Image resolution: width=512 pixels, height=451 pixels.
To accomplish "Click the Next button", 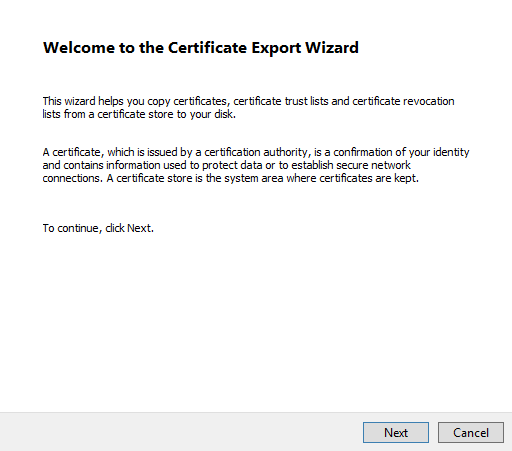I will tap(396, 432).
